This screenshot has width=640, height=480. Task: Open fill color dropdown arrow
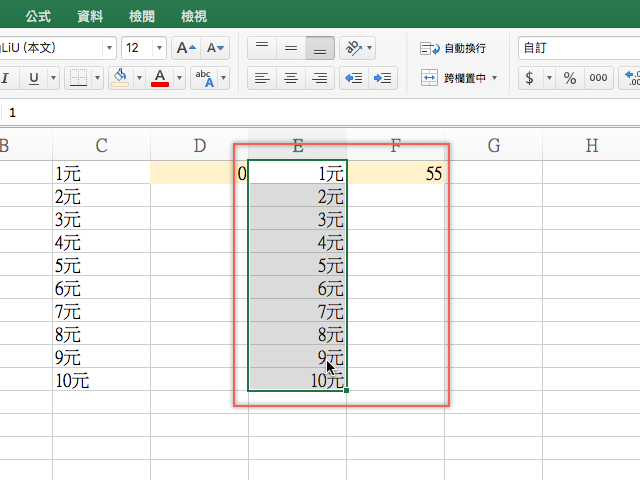tap(139, 78)
